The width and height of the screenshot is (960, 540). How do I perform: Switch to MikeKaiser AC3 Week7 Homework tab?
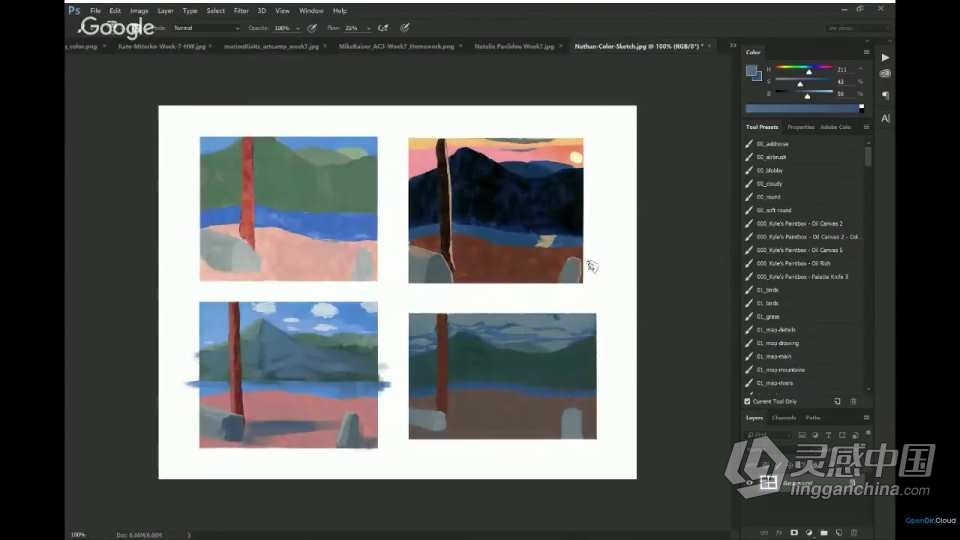396,46
